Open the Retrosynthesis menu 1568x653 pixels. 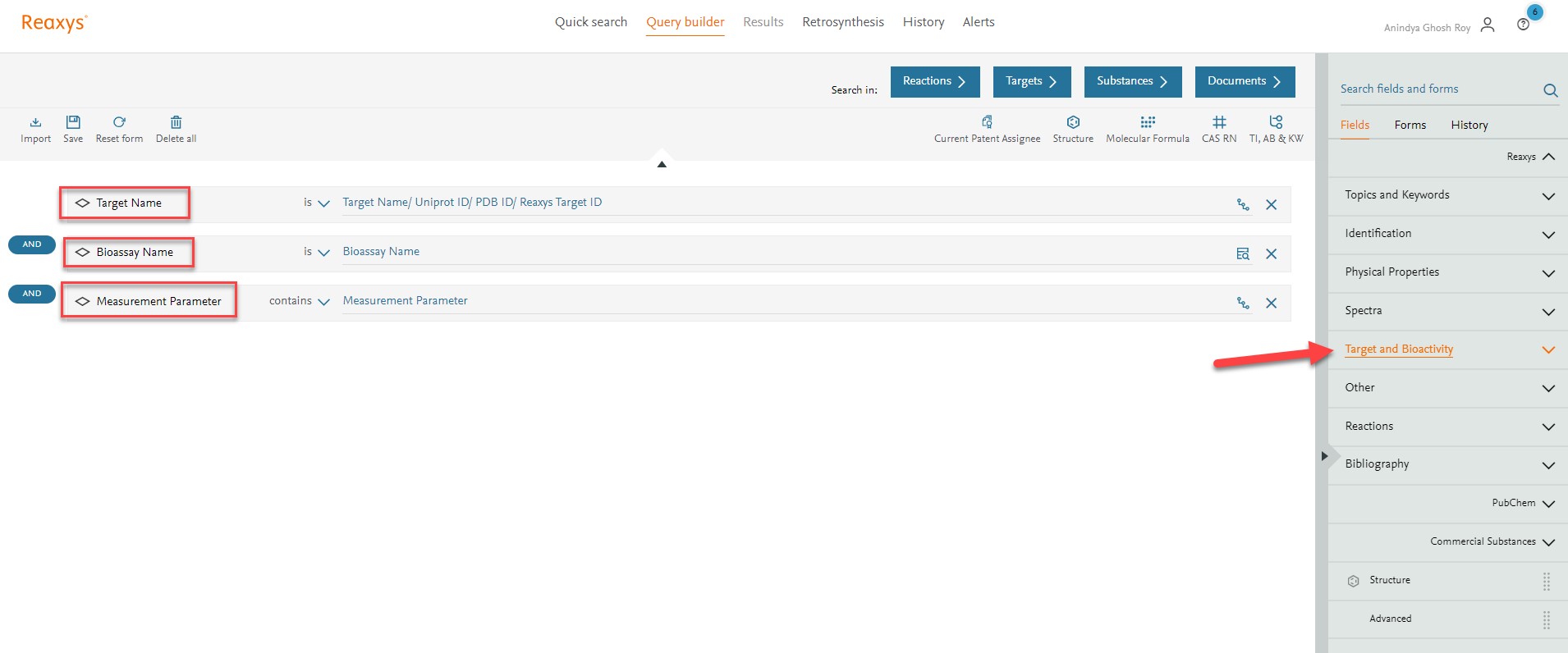tap(842, 22)
